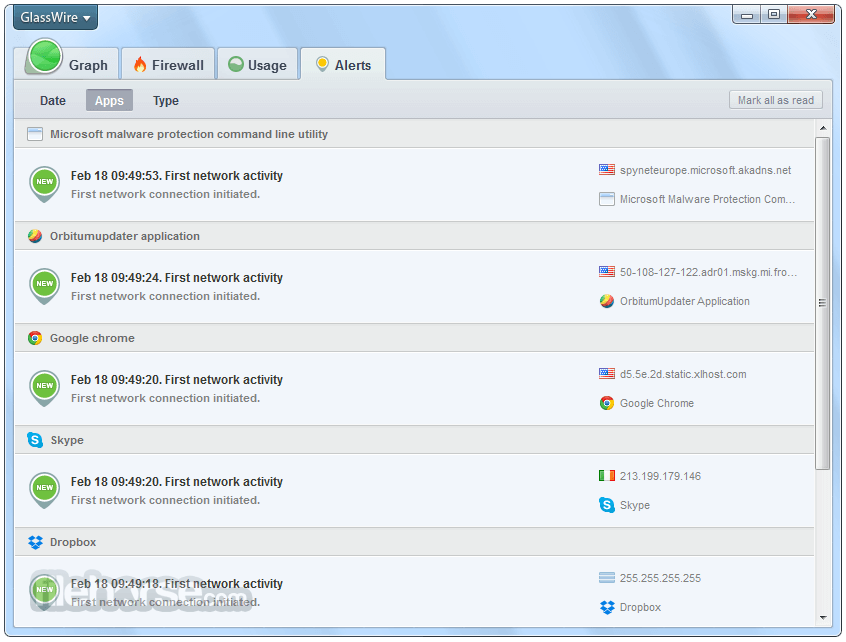The width and height of the screenshot is (846, 642).
Task: Click US flag beside d5.5e.2d.static.xlhost.com
Action: [607, 374]
